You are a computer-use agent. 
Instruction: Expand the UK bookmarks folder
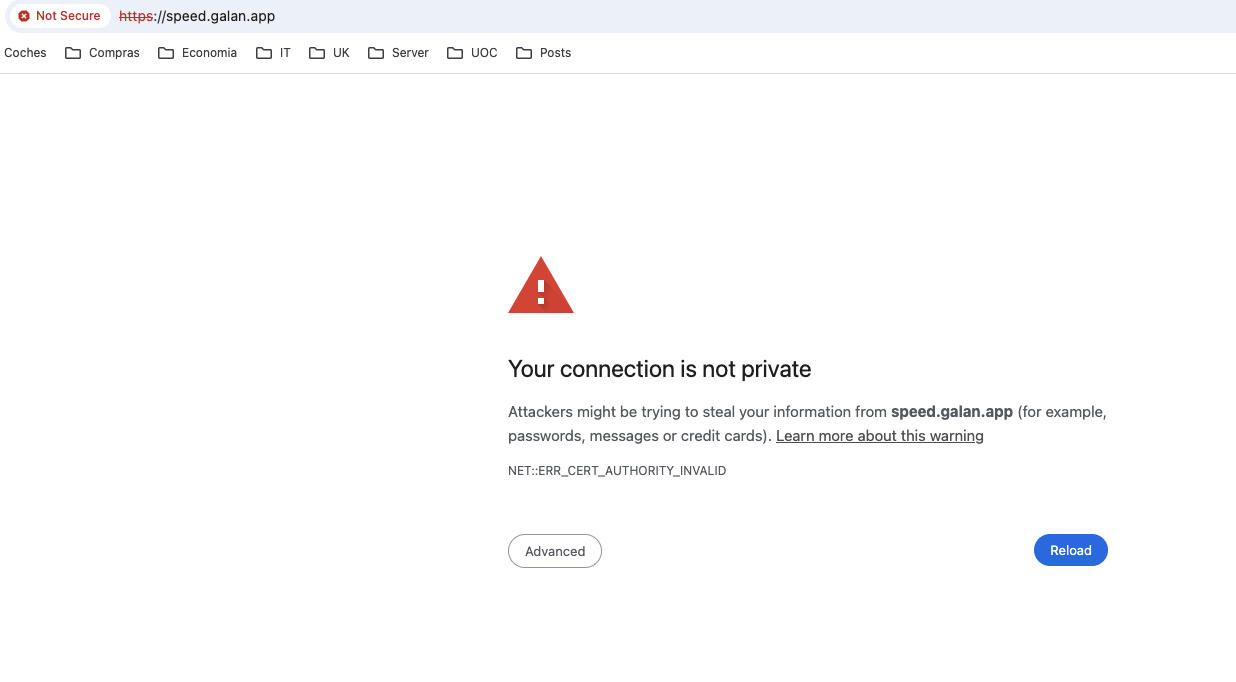click(x=329, y=53)
